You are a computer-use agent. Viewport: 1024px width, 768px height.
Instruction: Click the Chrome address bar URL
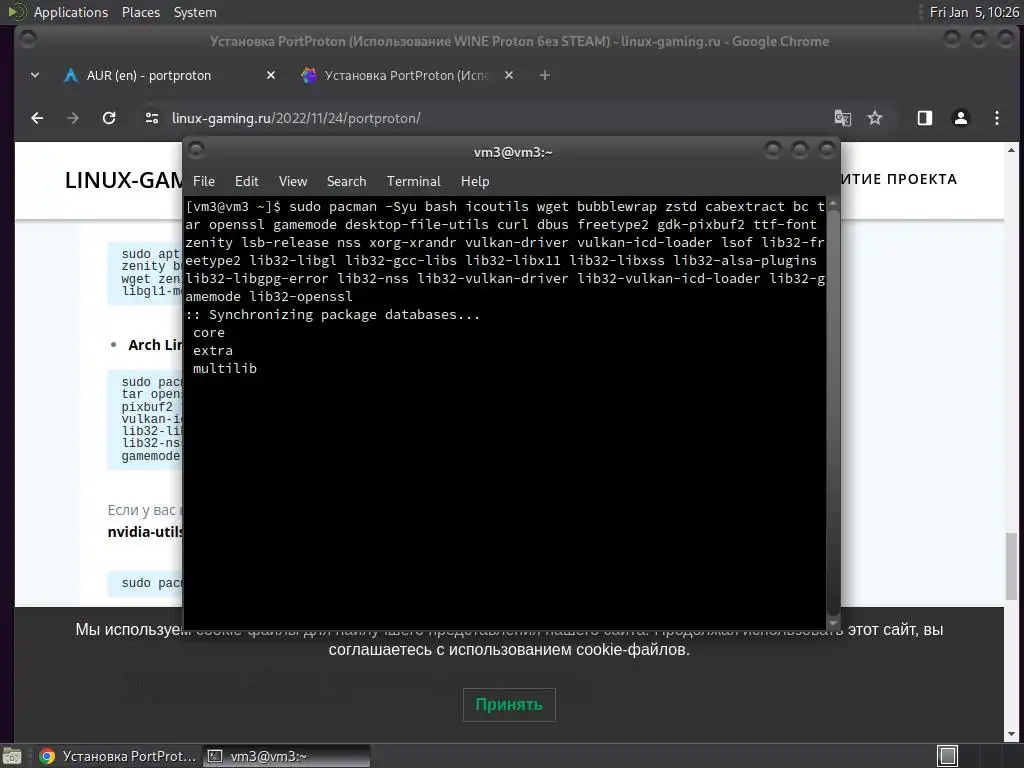296,118
